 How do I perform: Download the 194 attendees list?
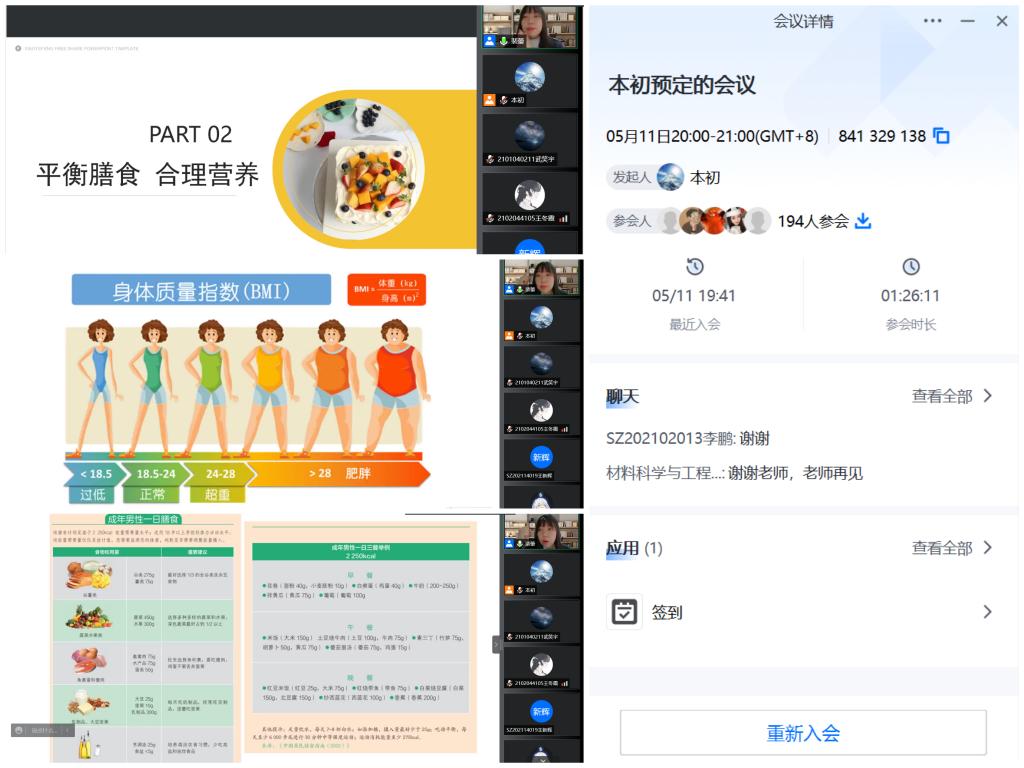coord(863,221)
